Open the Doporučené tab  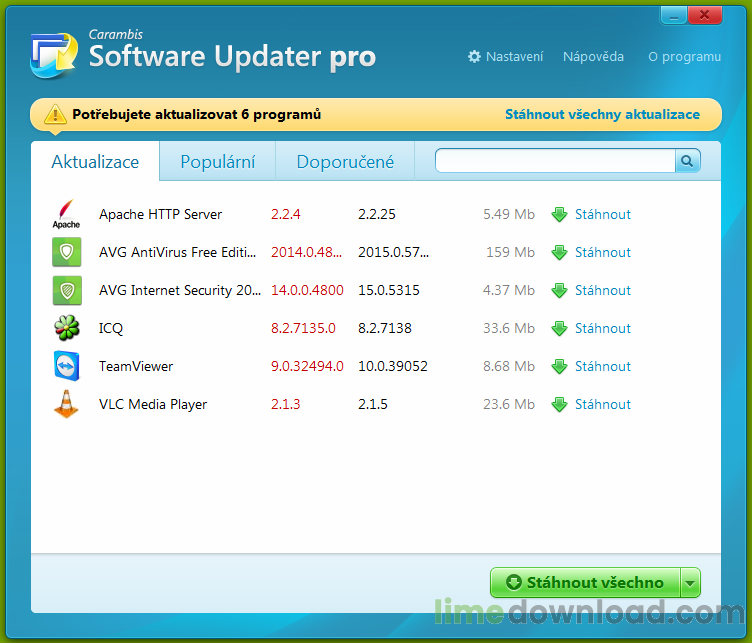pyautogui.click(x=344, y=162)
